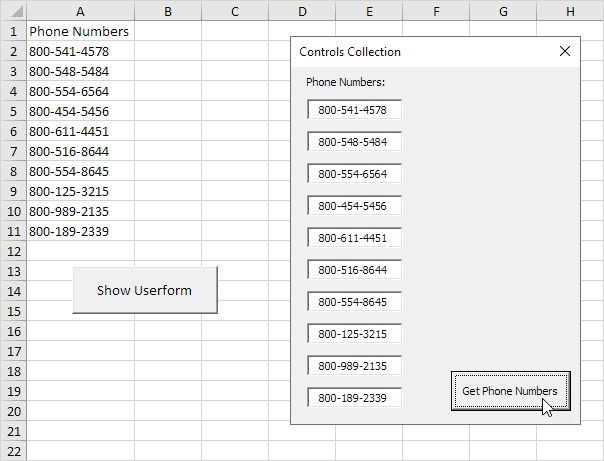Viewport: 604px width, 461px height.
Task: Click the textbox containing 800-454-5456
Action: [x=354, y=206]
